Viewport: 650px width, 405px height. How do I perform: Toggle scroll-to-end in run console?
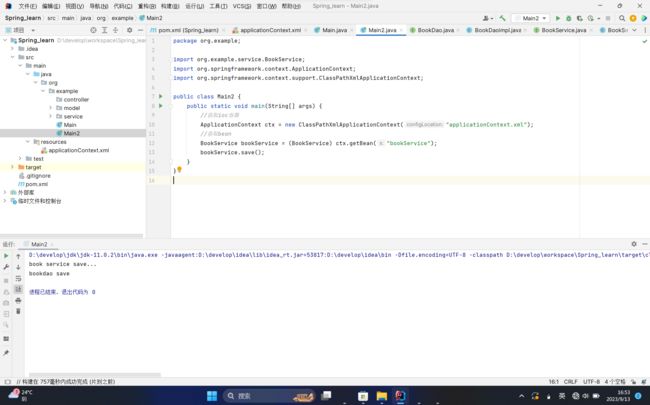click(x=18, y=289)
